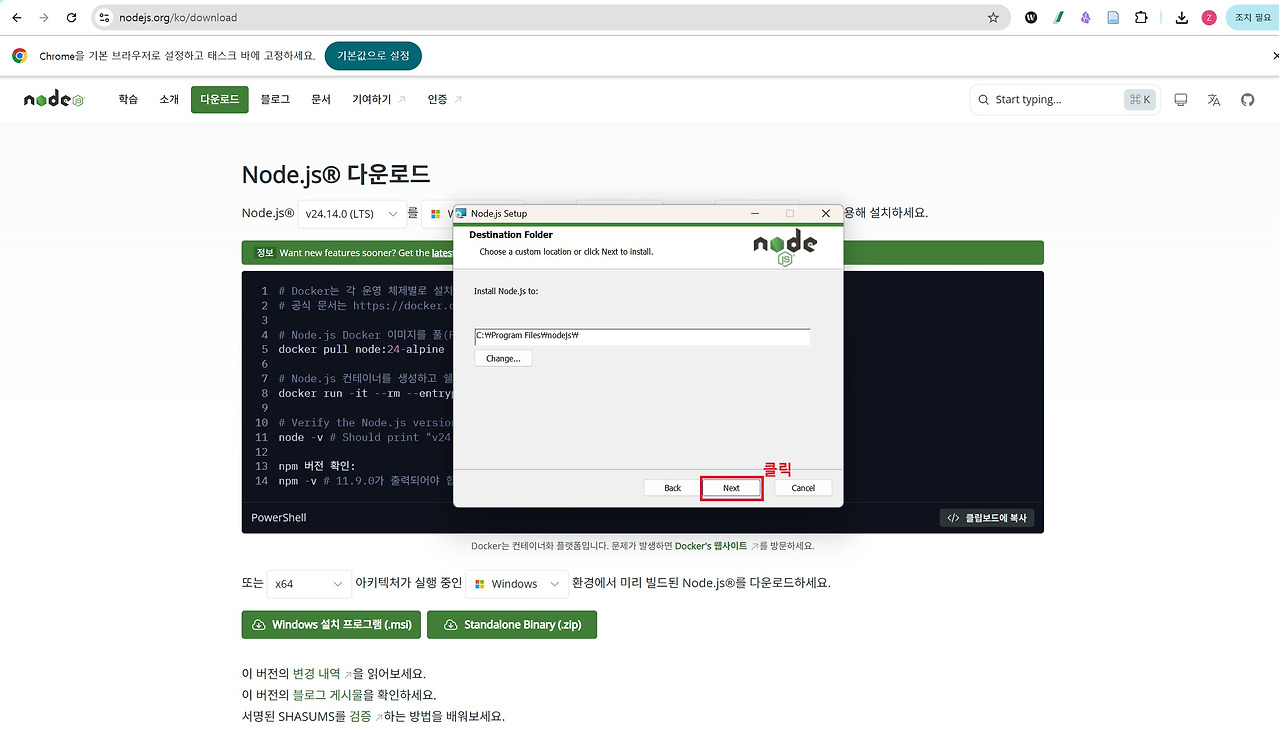The height and width of the screenshot is (732, 1280).
Task: Click the Node.js Setup title bar icon
Action: pos(461,213)
